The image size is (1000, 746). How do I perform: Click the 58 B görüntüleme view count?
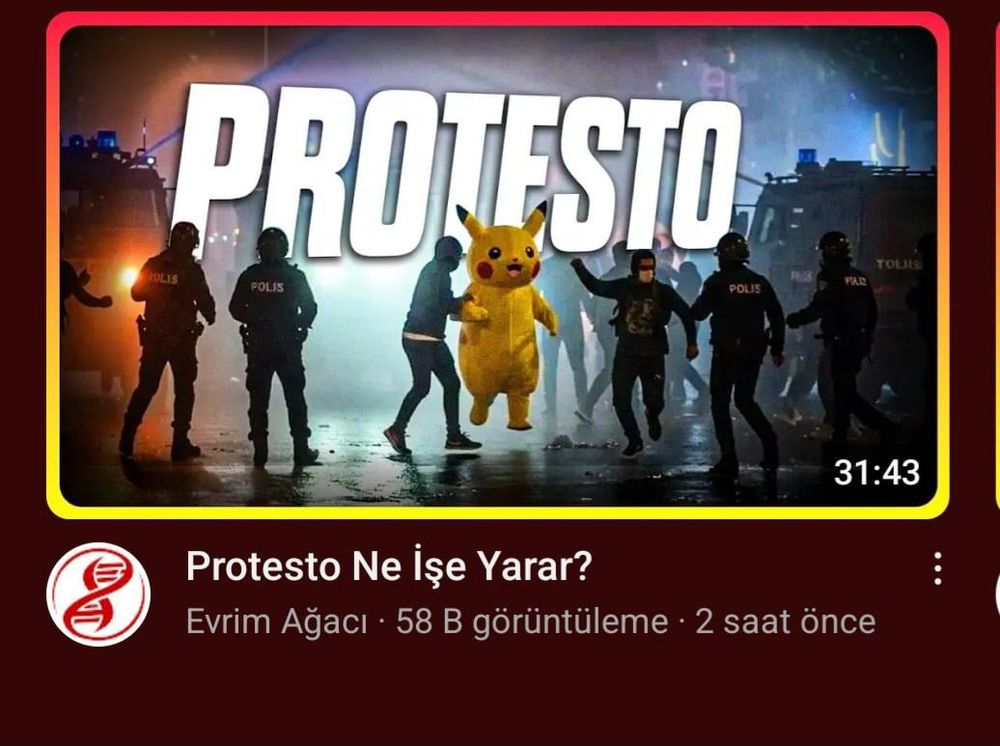[532, 622]
